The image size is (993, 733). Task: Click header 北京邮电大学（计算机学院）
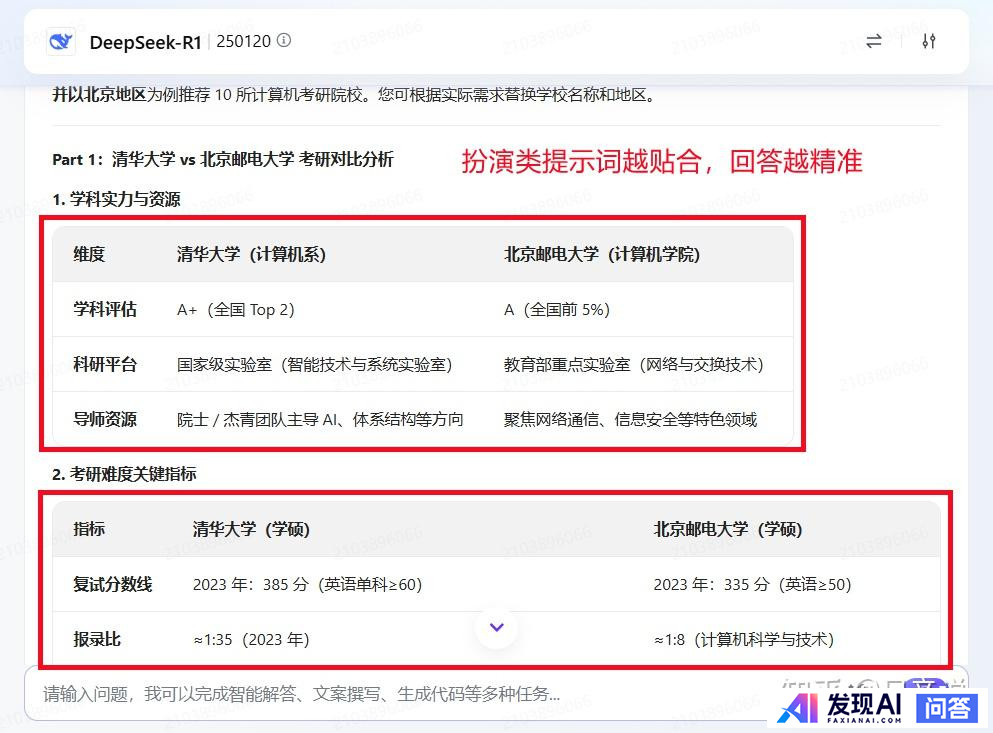click(x=602, y=255)
